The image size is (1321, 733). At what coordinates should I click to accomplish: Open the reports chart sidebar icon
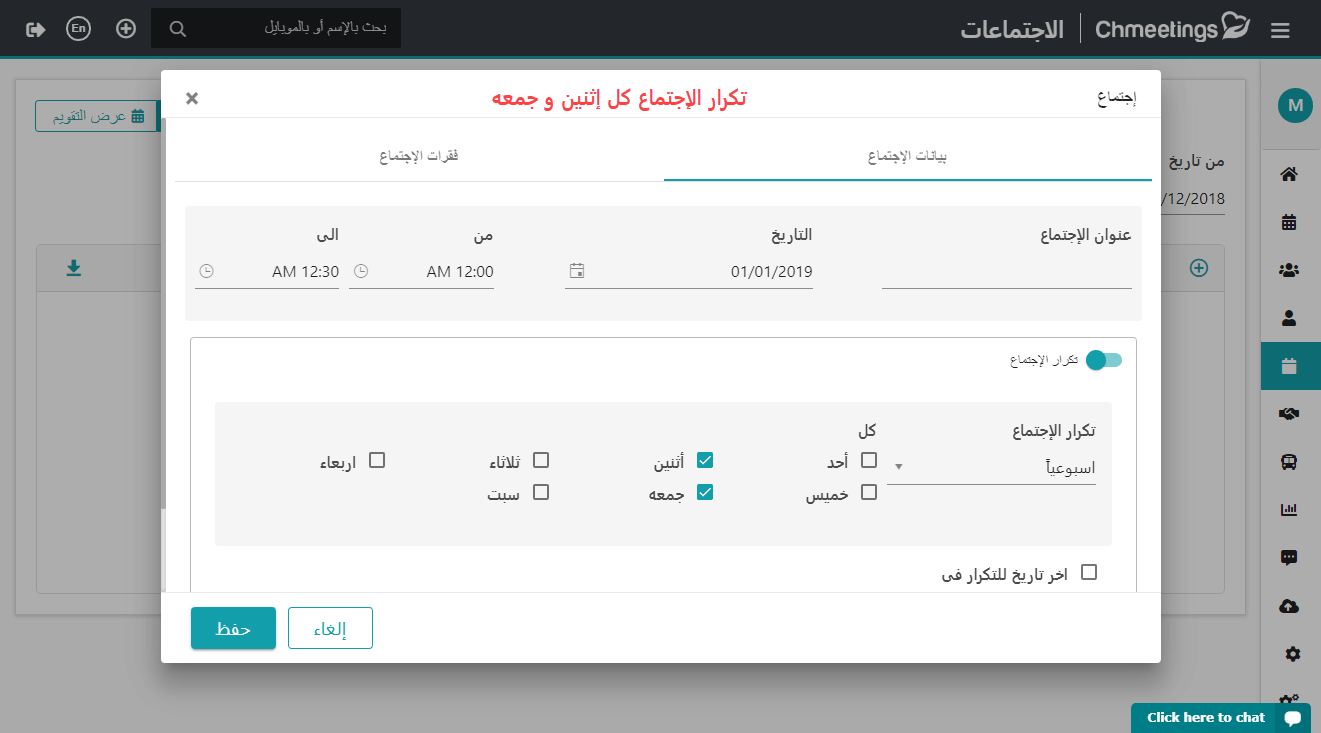point(1289,510)
